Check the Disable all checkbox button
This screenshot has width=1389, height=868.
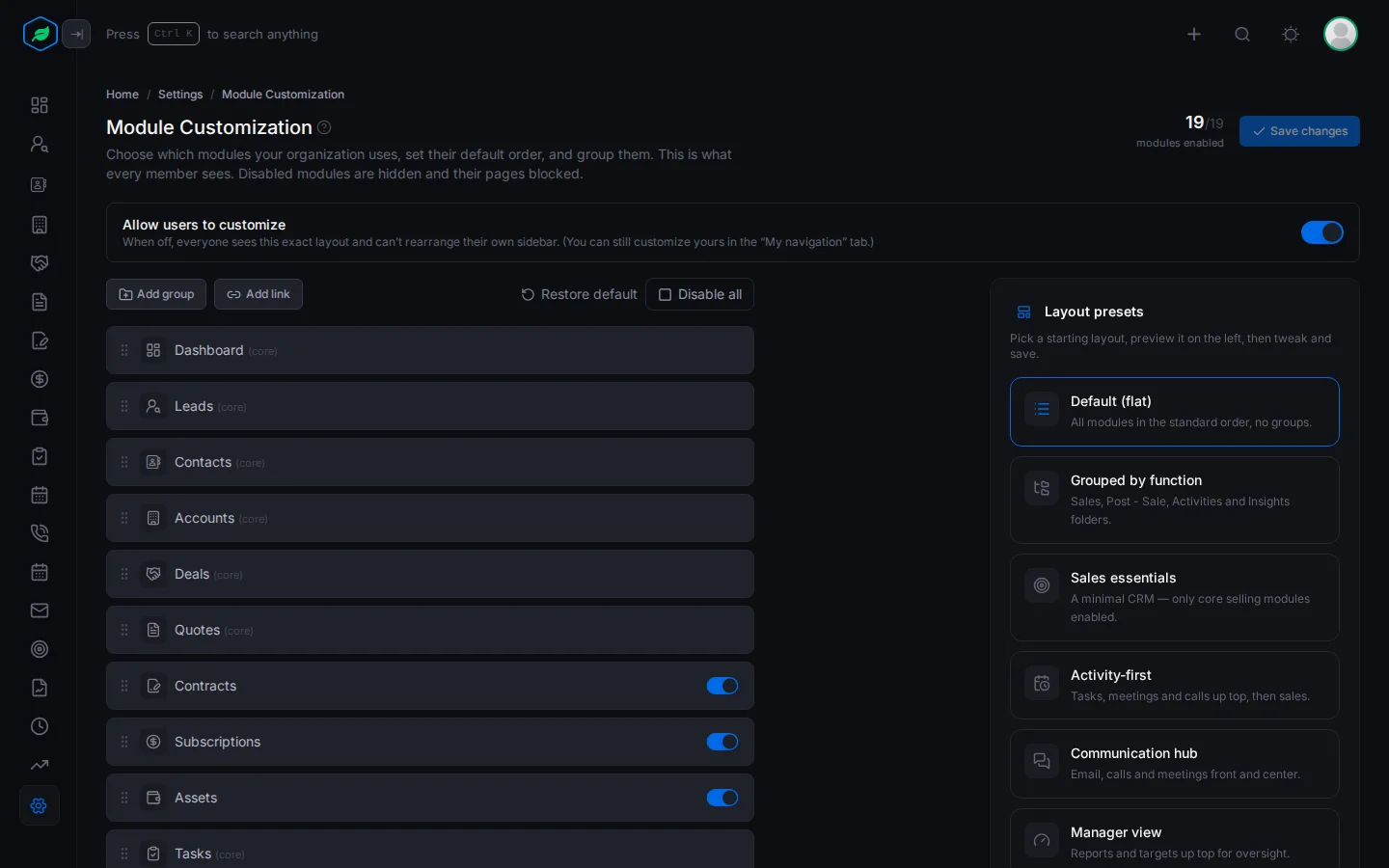coord(700,294)
